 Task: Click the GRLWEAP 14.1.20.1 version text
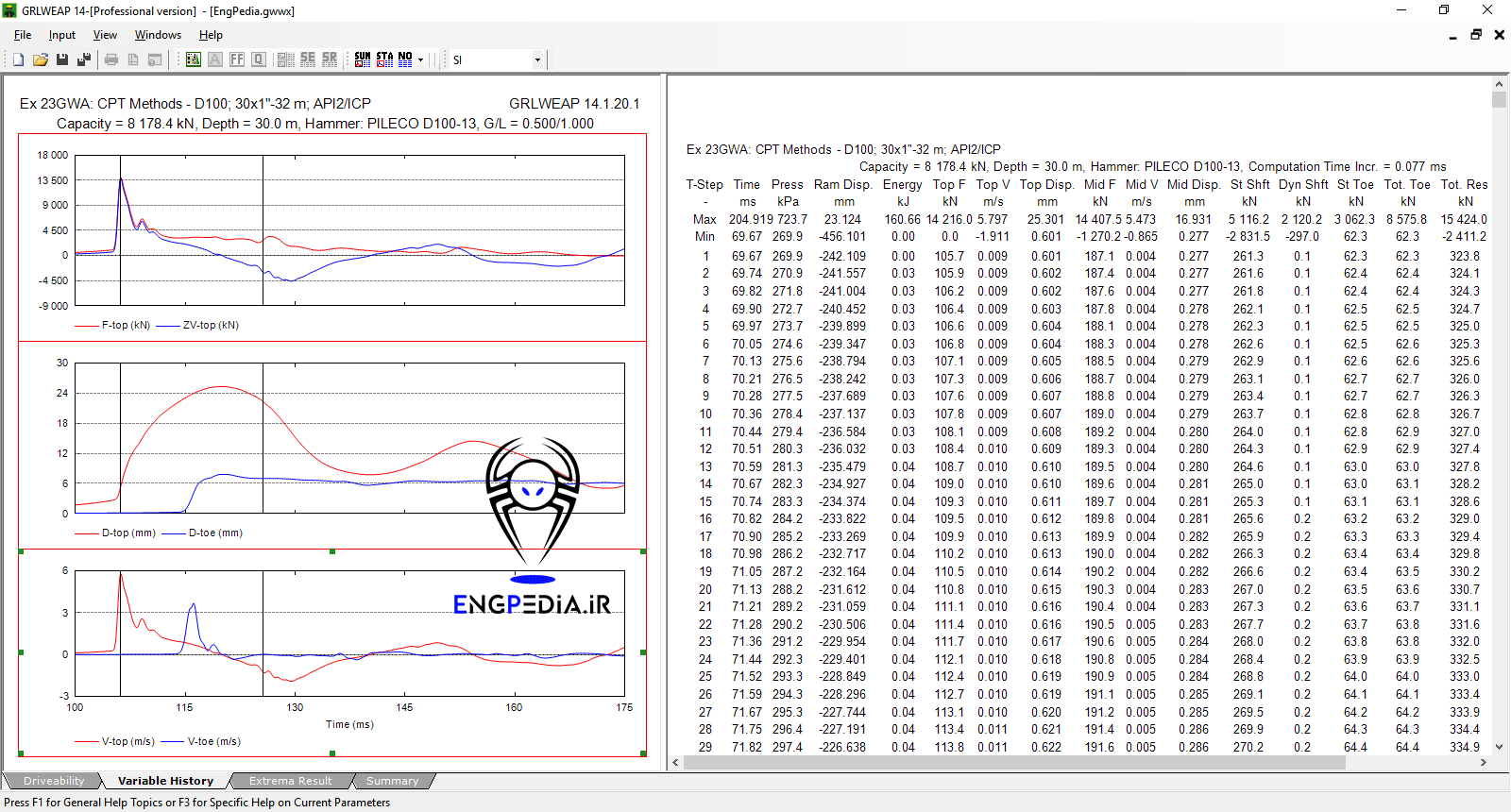[574, 104]
